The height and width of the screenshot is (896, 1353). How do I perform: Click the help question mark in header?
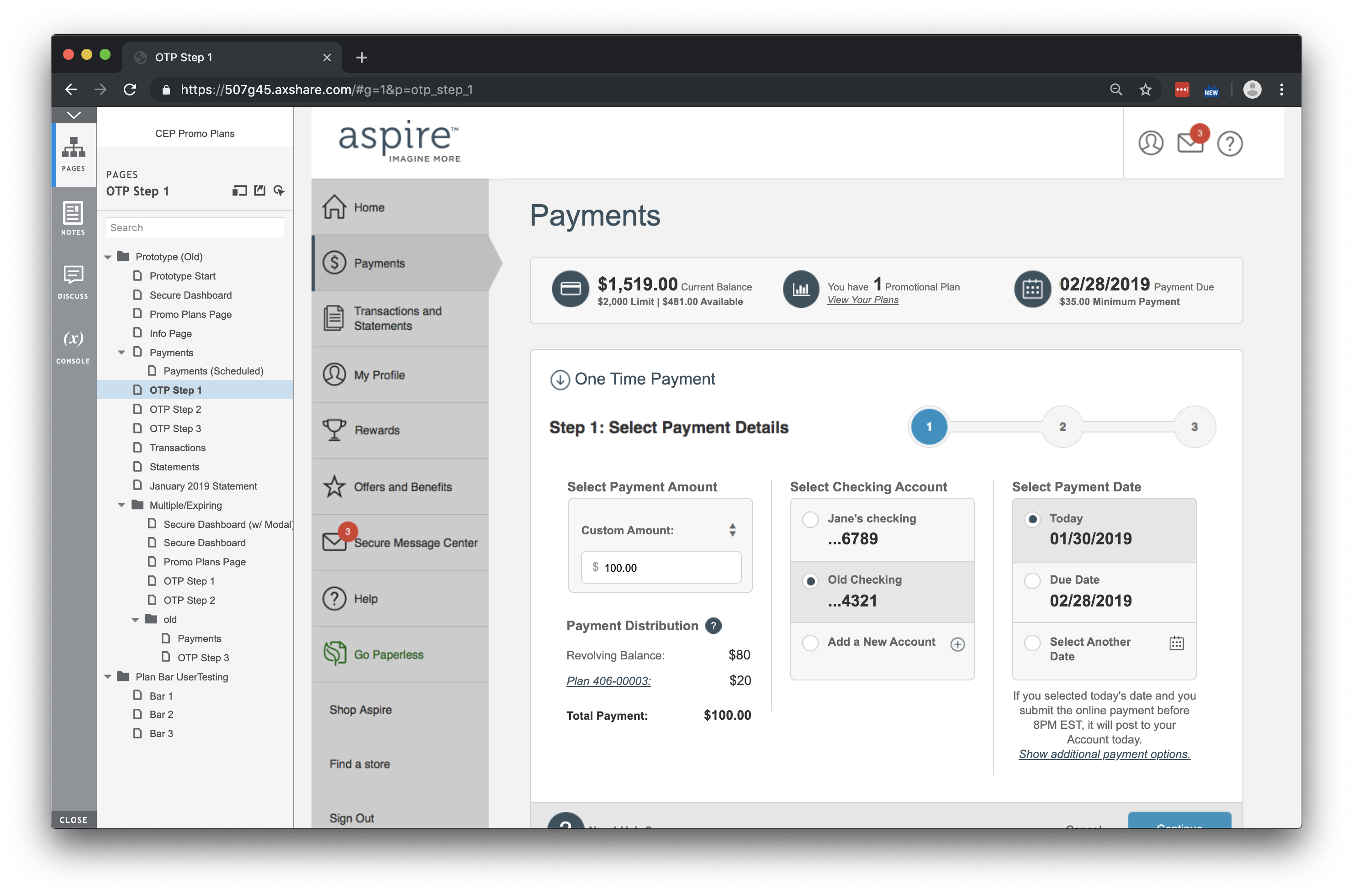point(1230,143)
